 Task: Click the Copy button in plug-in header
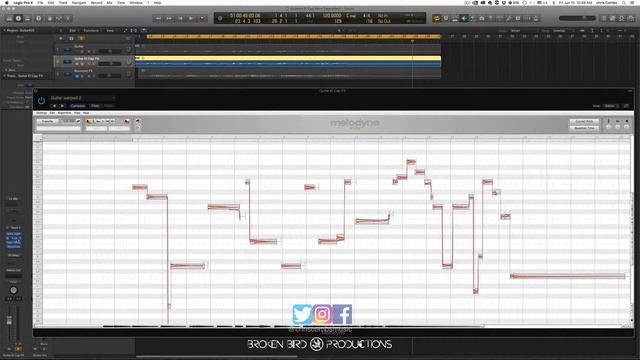coord(95,106)
